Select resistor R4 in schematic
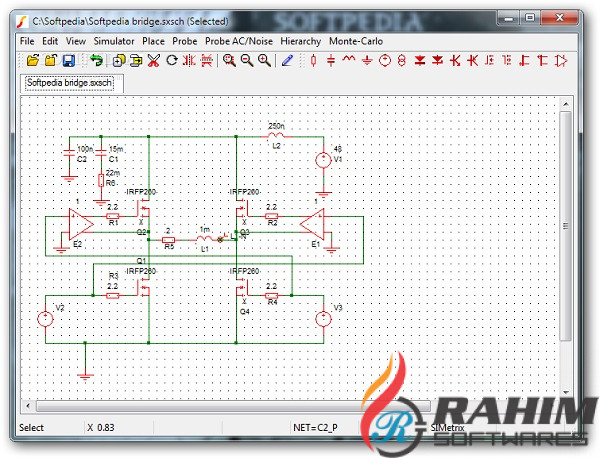Image resolution: width=600 pixels, height=458 pixels. tap(271, 295)
